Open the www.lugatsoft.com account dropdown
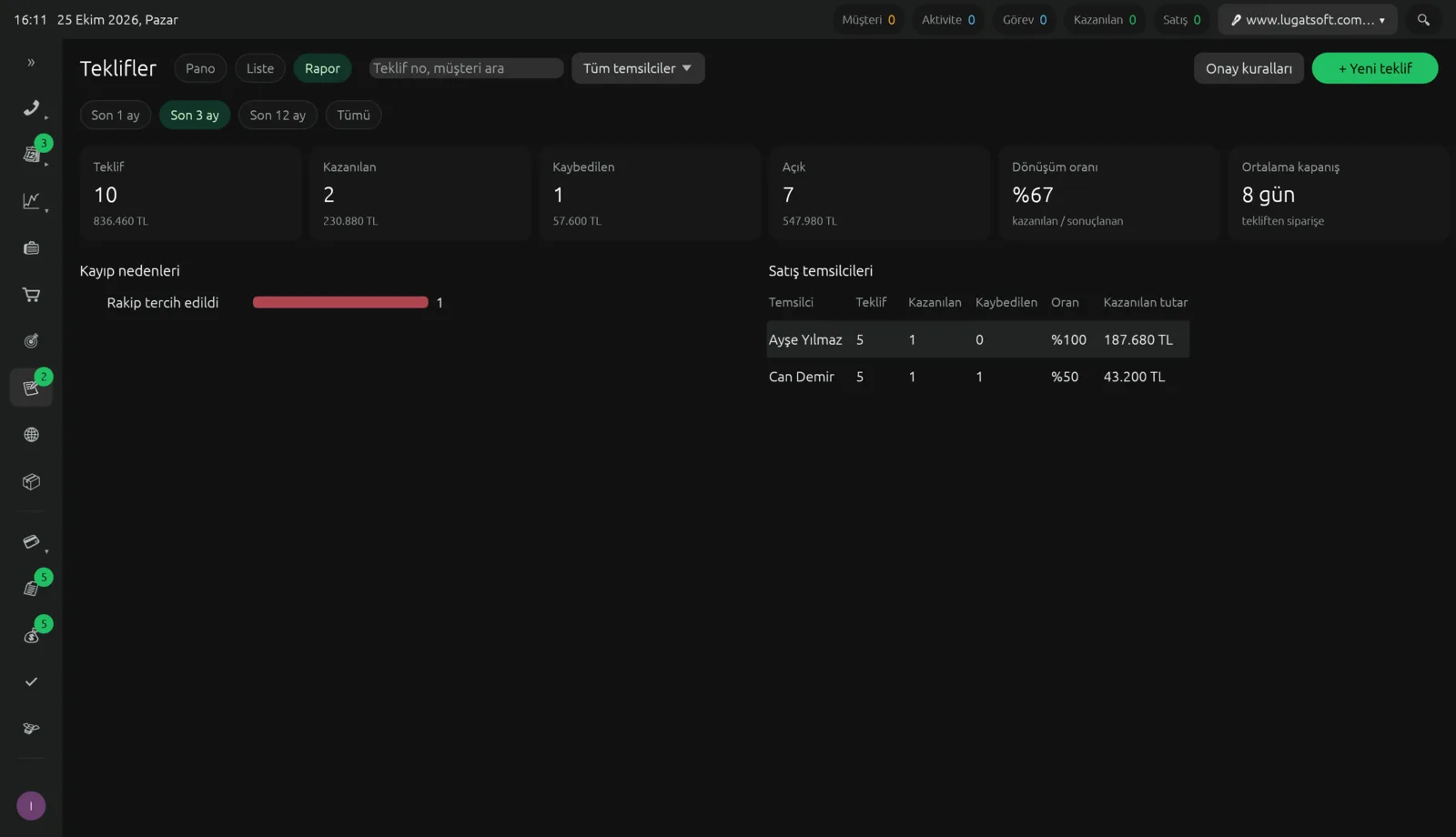The width and height of the screenshot is (1456, 837). tap(1308, 20)
